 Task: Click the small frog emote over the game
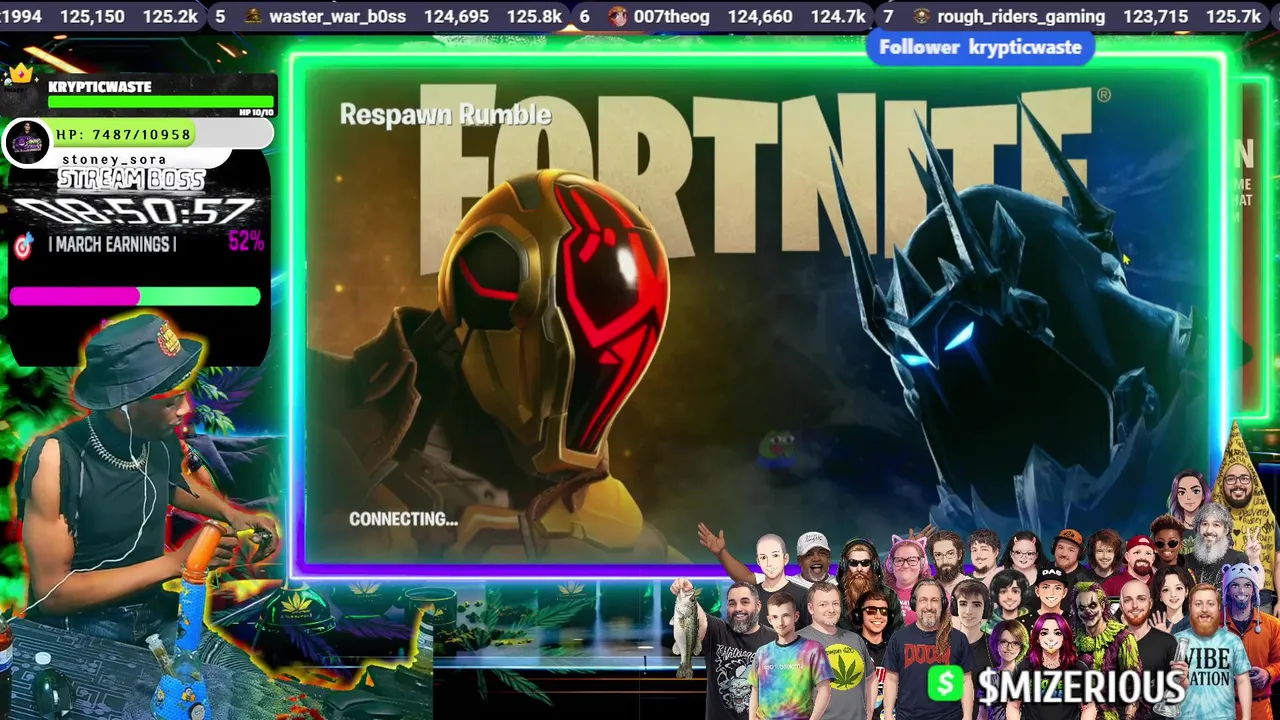(776, 448)
